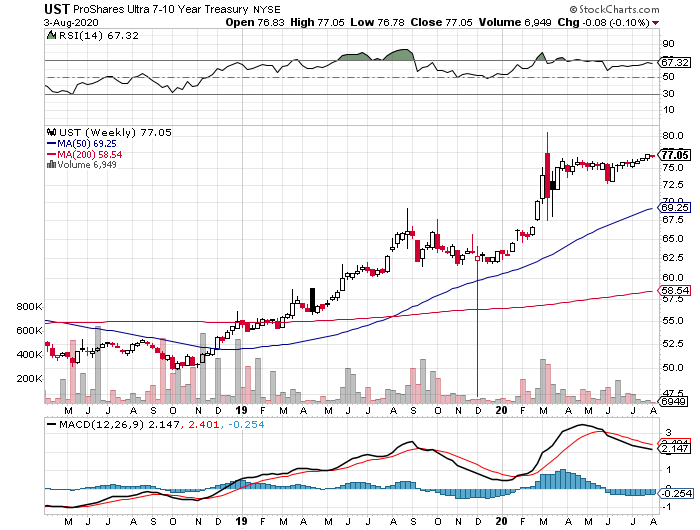Click the black MACD legend line
The width and height of the screenshot is (700, 530).
click(52, 425)
